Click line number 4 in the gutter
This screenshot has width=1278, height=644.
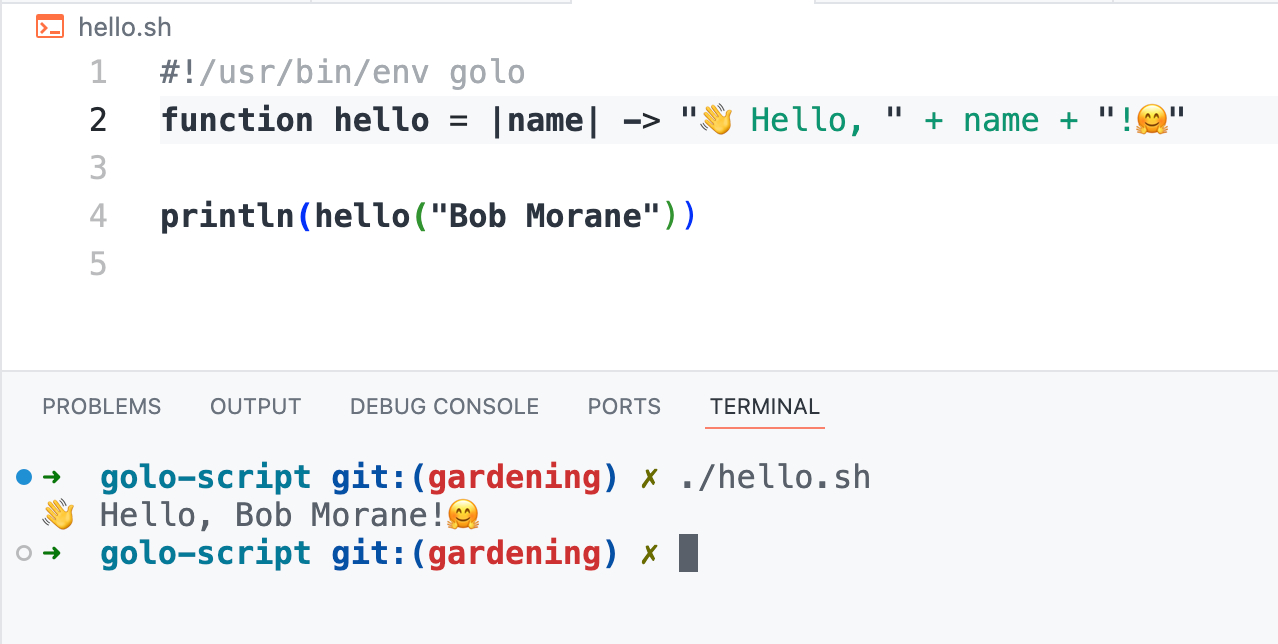[97, 216]
